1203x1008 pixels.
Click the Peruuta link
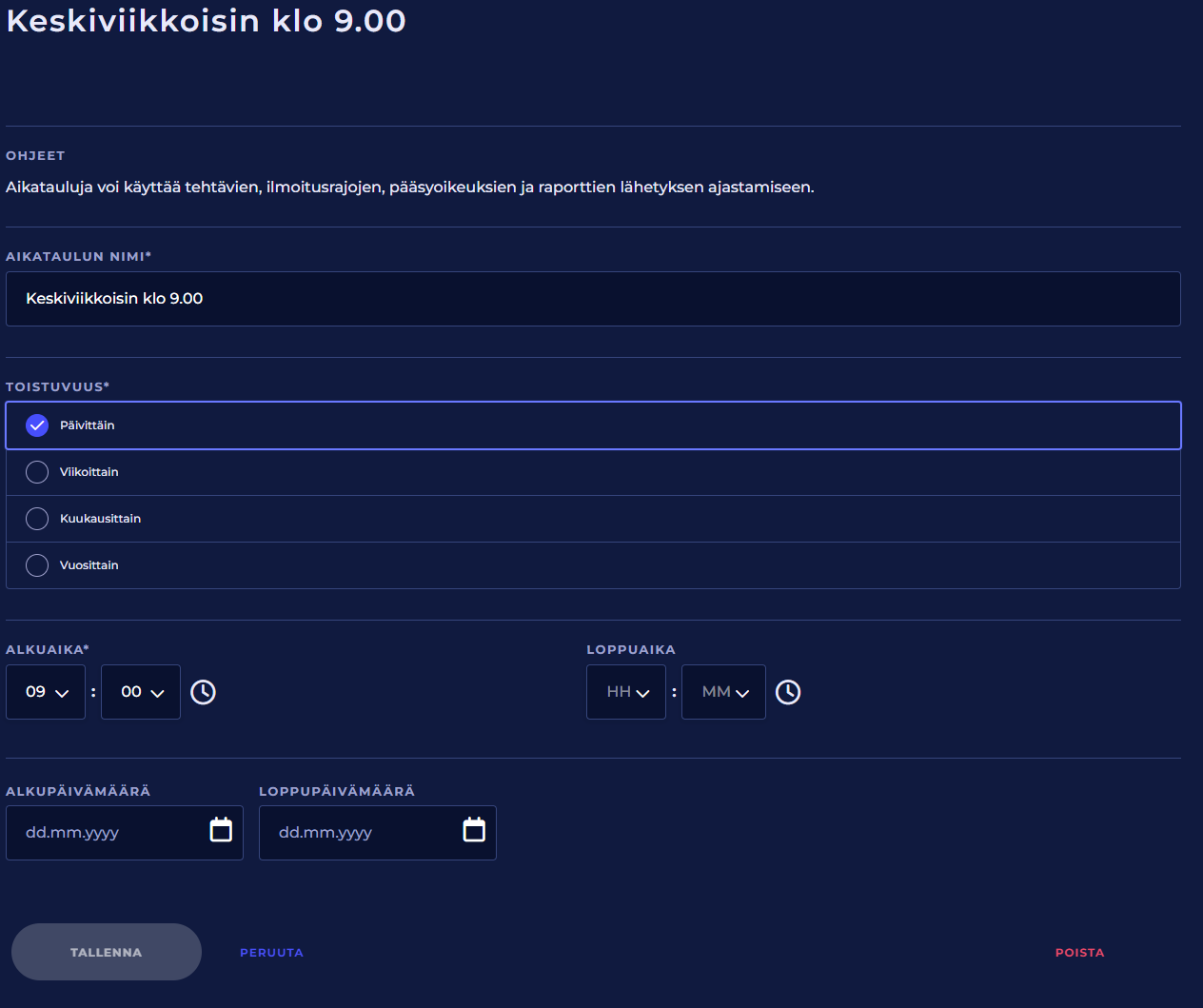(271, 953)
